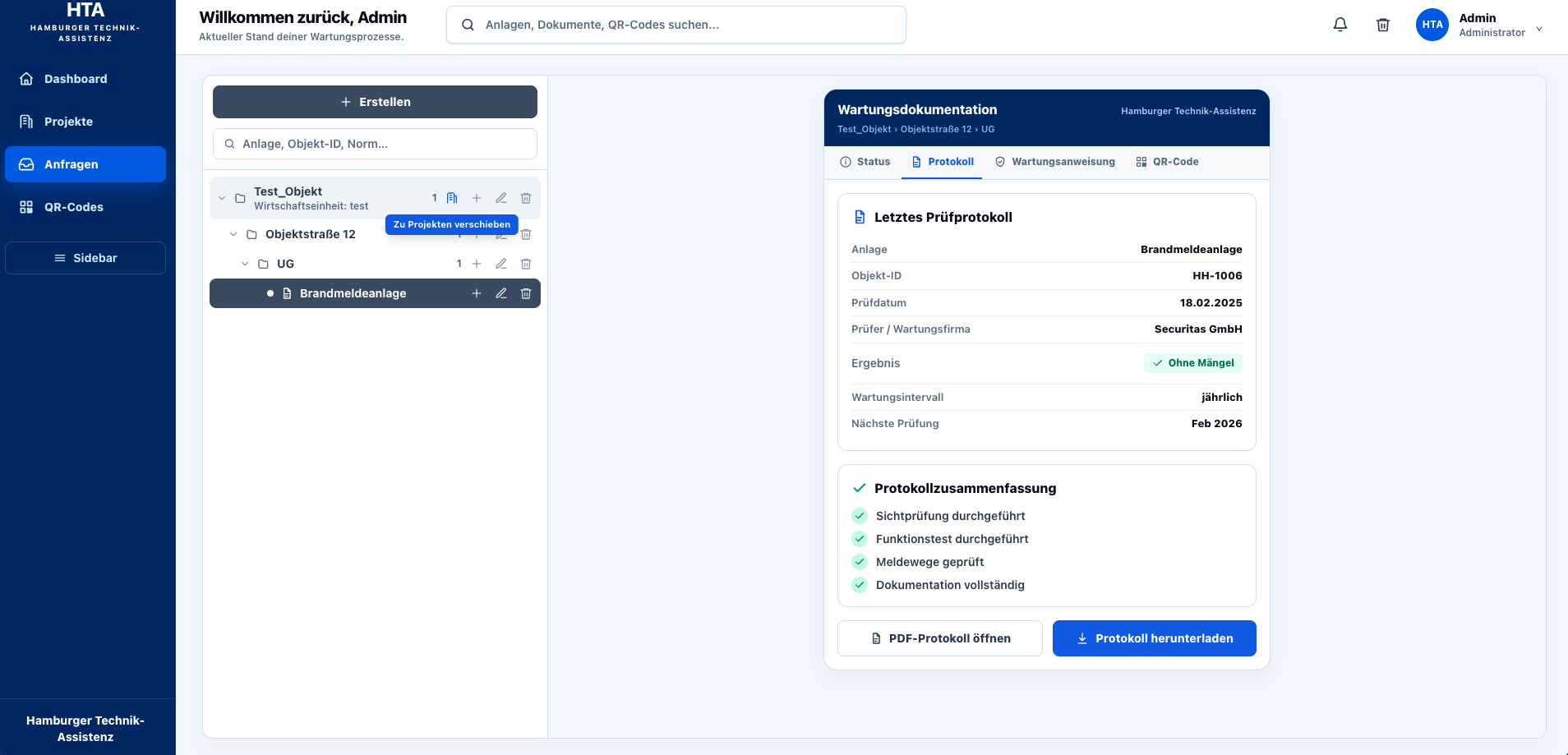Click PDF-Protokoll öffnen button
The width and height of the screenshot is (1568, 755).
point(940,638)
